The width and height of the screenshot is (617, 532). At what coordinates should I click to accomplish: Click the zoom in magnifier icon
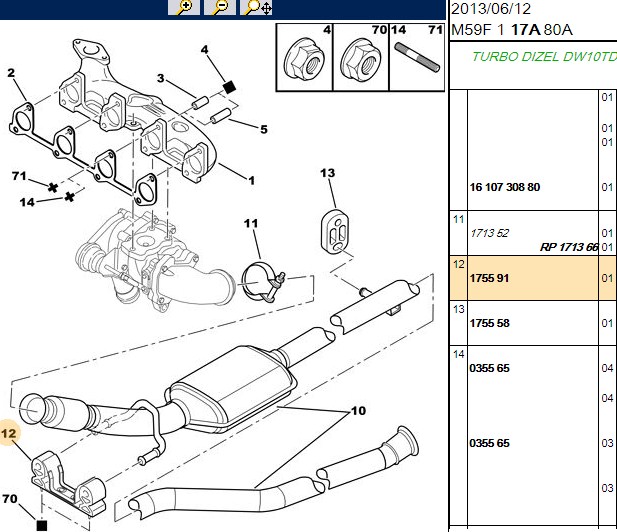pos(184,7)
